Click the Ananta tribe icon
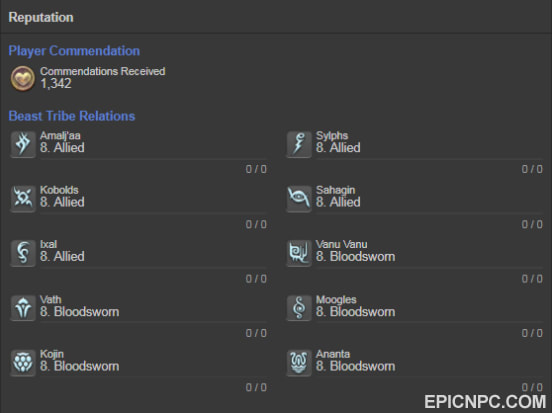Screen dimensions: 552x413 click(299, 362)
